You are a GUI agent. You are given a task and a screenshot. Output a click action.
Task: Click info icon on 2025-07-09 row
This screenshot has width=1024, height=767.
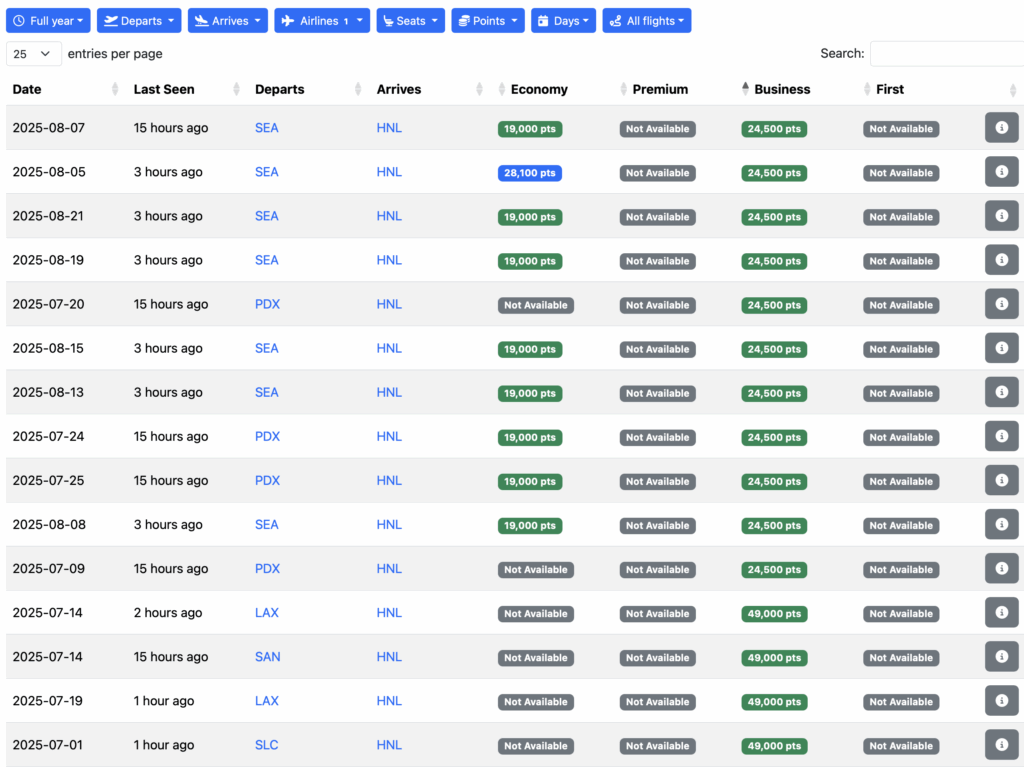click(x=1001, y=568)
